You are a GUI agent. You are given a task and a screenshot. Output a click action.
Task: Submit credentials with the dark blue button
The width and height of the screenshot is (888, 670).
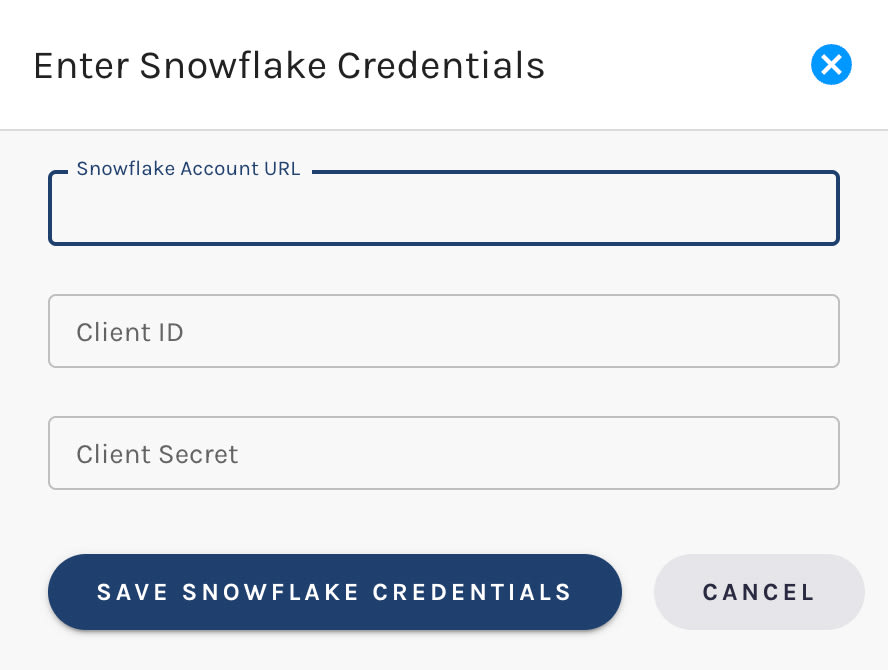pyautogui.click(x=334, y=592)
